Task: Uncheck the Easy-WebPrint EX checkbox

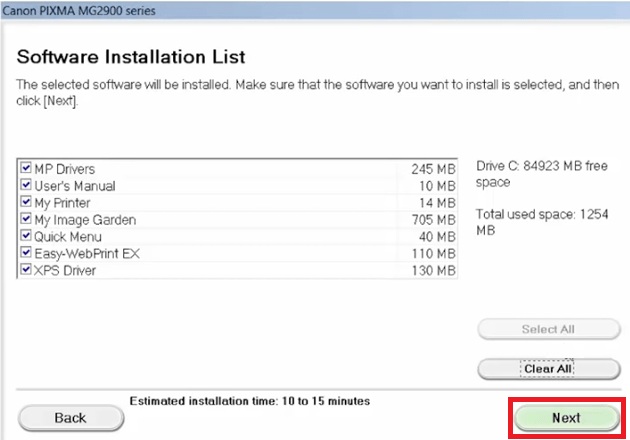Action: point(26,252)
